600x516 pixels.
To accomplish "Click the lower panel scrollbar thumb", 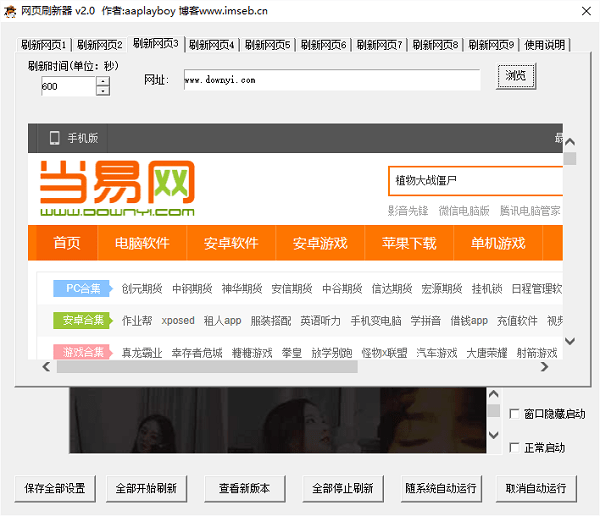I will pyautogui.click(x=494, y=410).
